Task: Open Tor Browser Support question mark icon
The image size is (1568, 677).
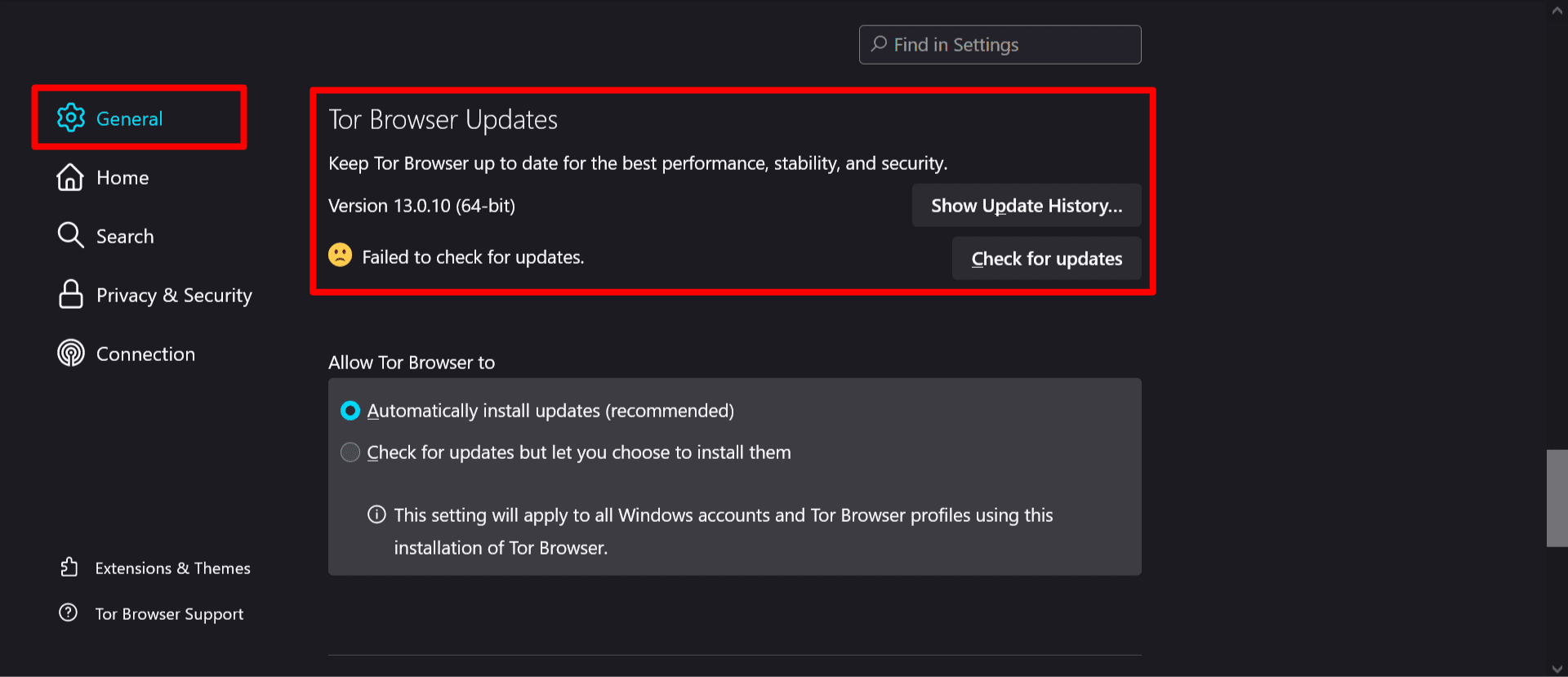Action: tap(69, 612)
